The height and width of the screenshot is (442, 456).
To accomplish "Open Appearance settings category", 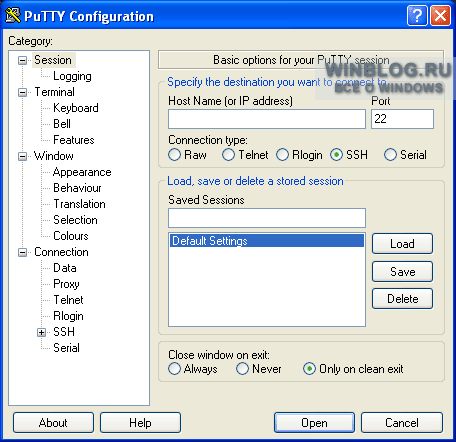I will click(x=82, y=172).
